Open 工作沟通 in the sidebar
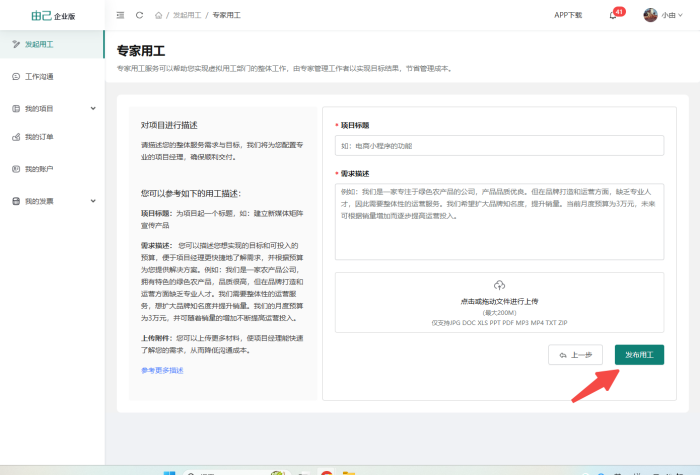The height and width of the screenshot is (475, 700). click(52, 76)
